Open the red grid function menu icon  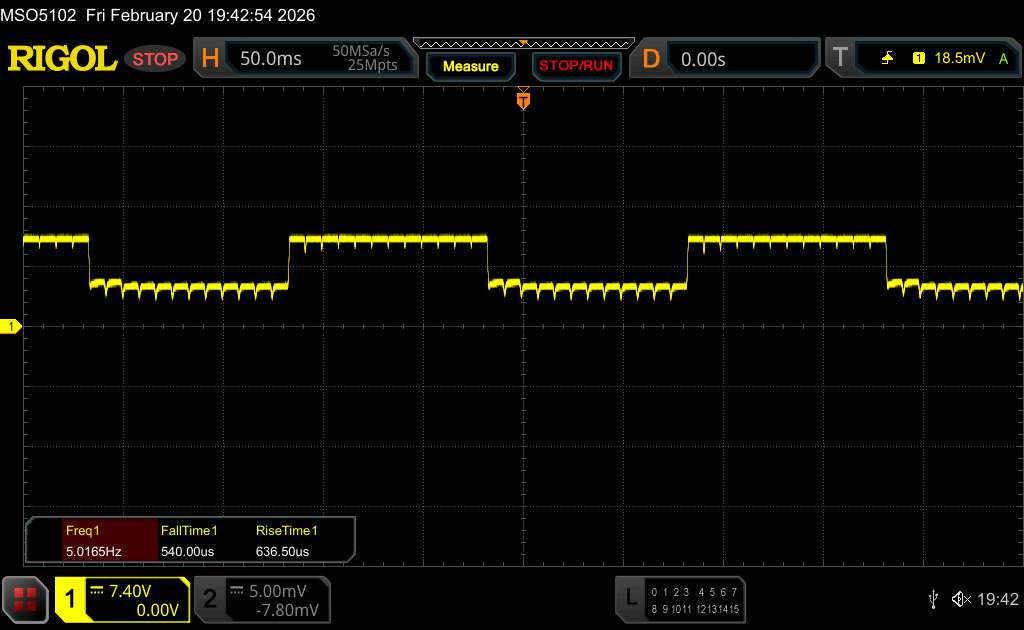(25, 599)
